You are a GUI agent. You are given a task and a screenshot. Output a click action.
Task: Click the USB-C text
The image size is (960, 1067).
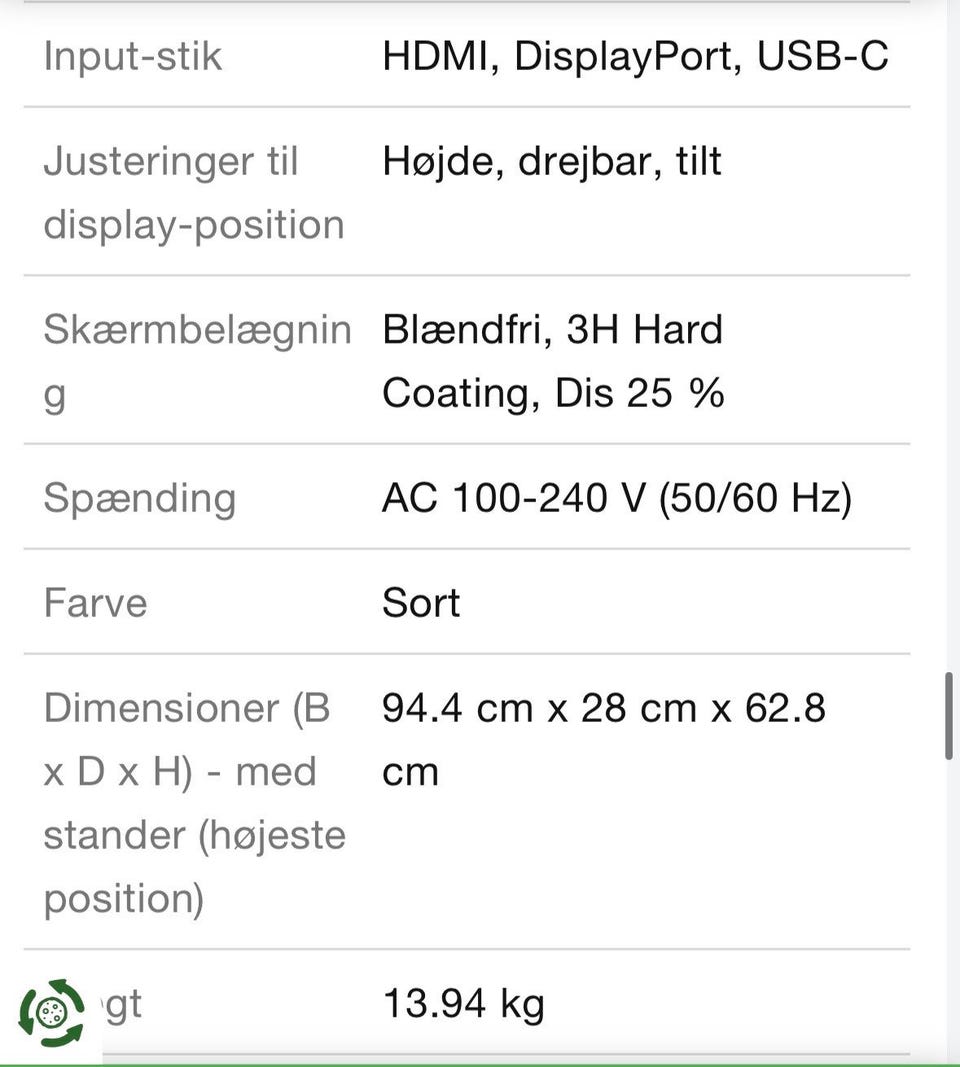click(822, 56)
